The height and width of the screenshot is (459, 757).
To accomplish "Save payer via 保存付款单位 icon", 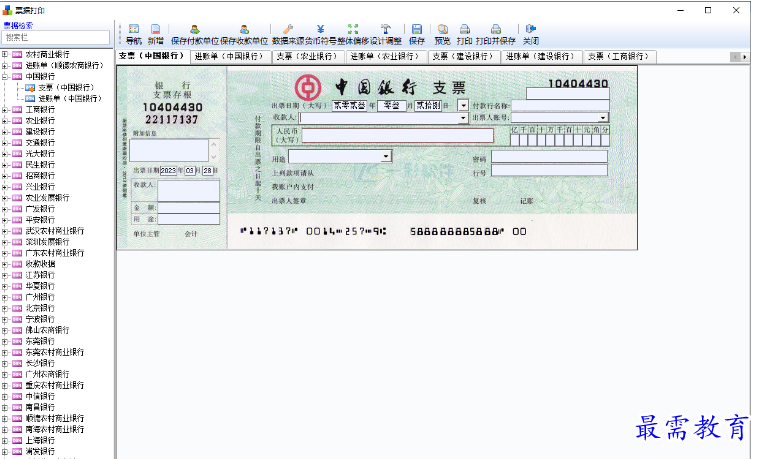I will pos(195,29).
